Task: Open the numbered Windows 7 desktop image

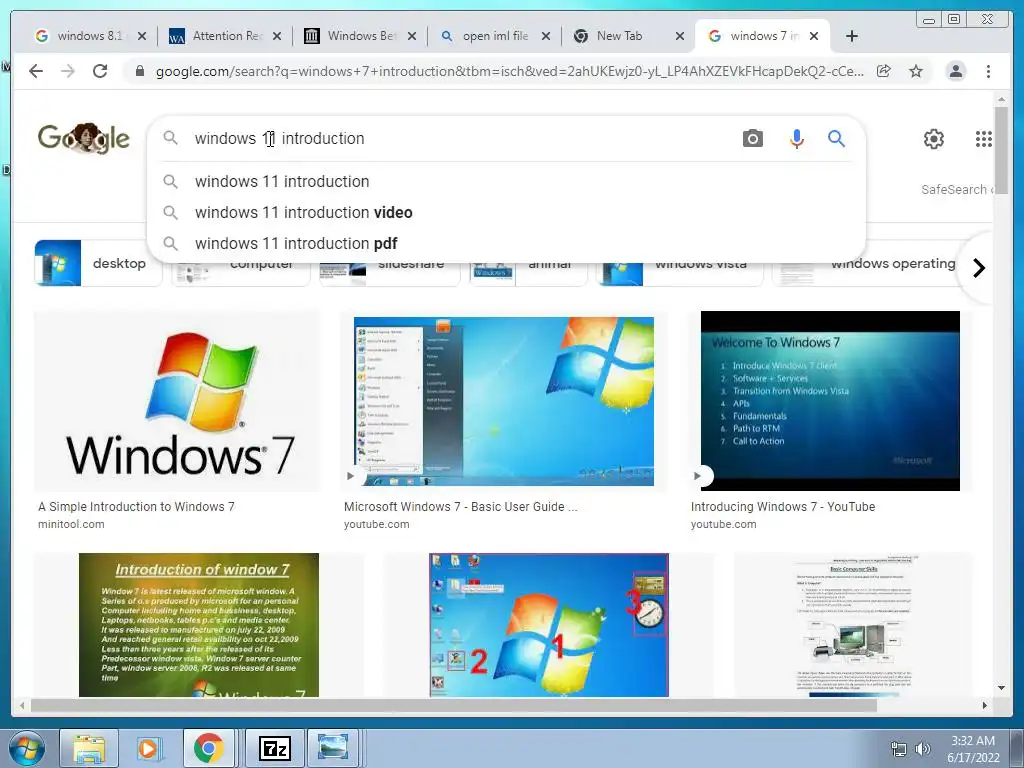Action: [x=549, y=625]
